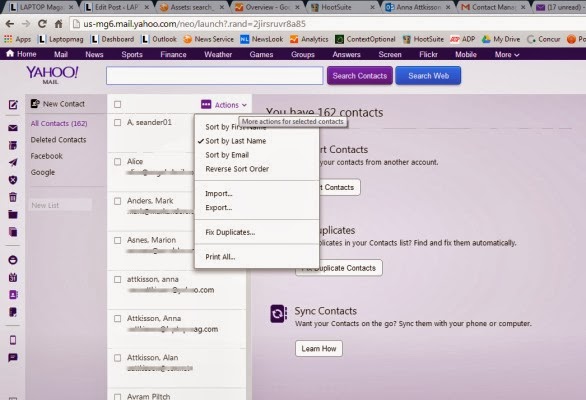The width and height of the screenshot is (586, 400).
Task: Open All Contacts (162) list
Action: 59,123
